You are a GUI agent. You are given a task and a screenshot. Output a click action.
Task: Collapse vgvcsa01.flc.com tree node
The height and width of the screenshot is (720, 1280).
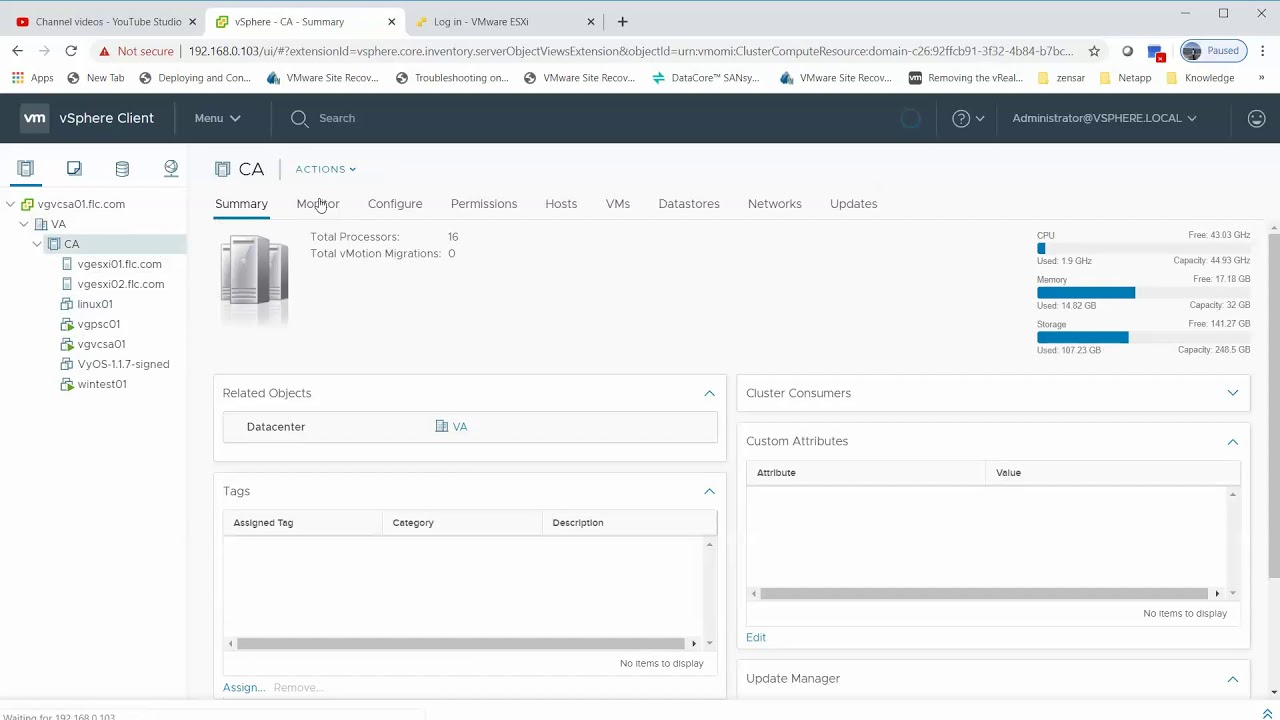coord(10,204)
